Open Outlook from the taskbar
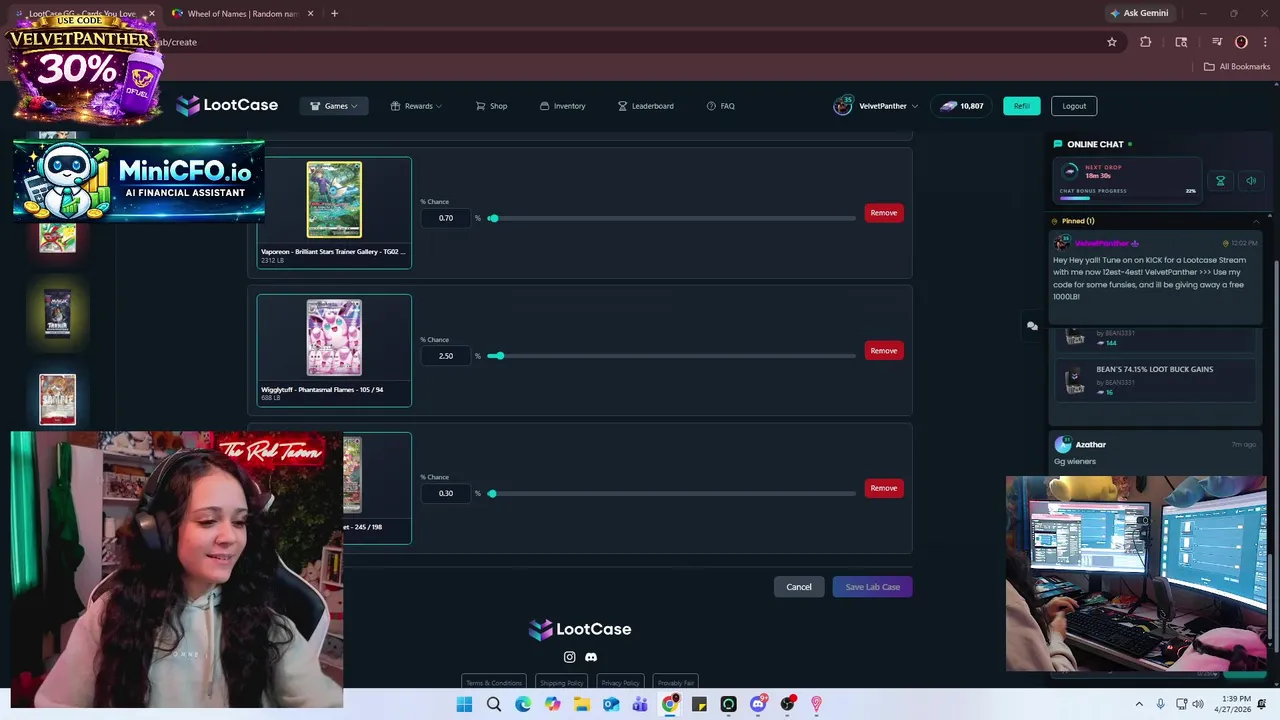The image size is (1280, 720). [611, 705]
